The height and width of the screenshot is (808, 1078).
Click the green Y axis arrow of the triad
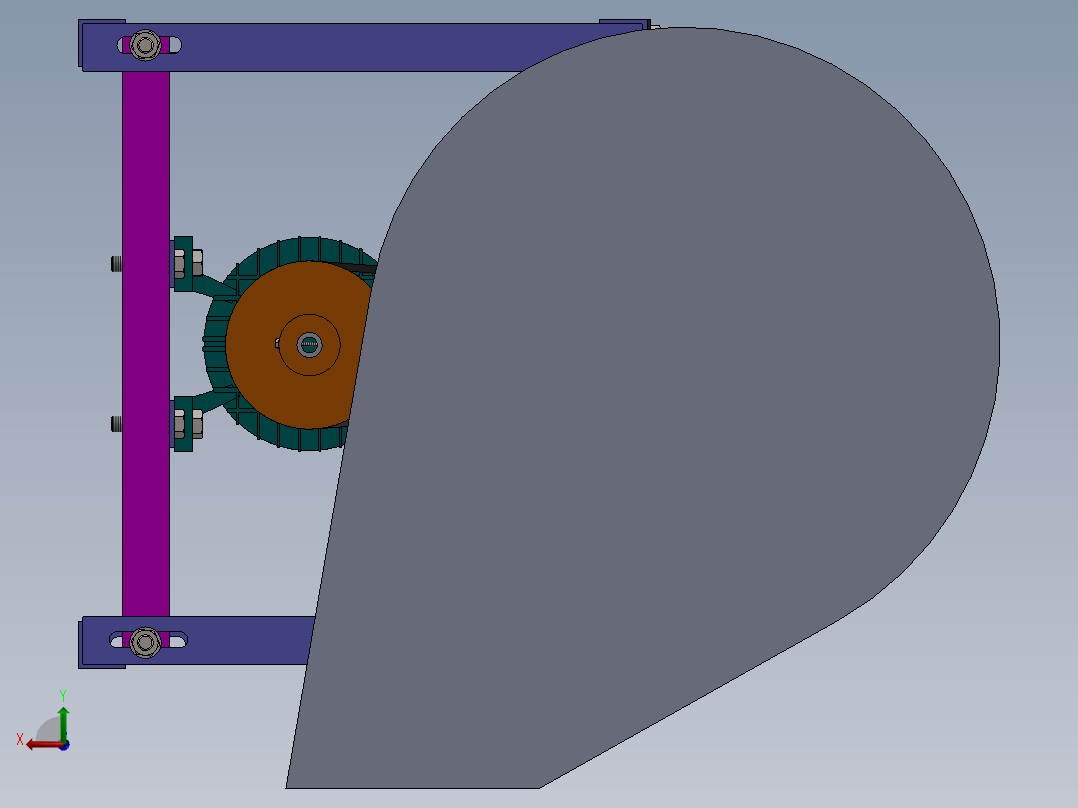[63, 723]
